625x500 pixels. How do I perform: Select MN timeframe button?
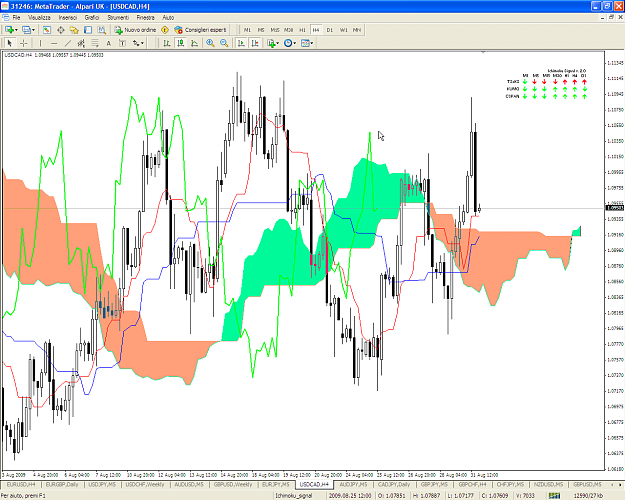coord(357,30)
